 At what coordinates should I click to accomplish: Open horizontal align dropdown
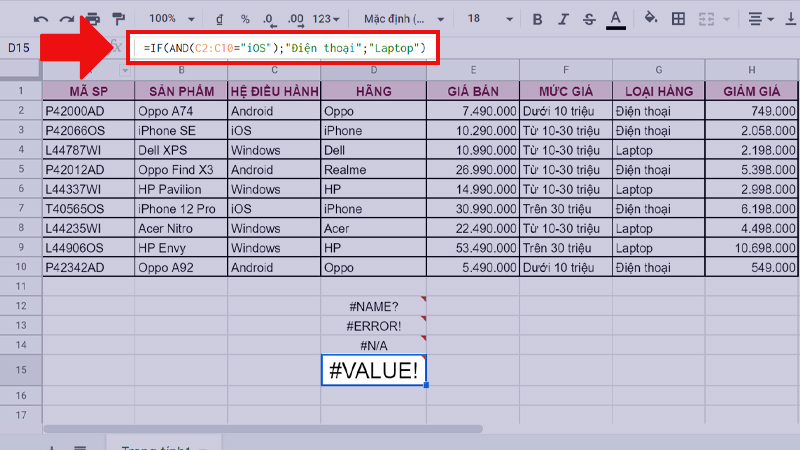click(759, 19)
